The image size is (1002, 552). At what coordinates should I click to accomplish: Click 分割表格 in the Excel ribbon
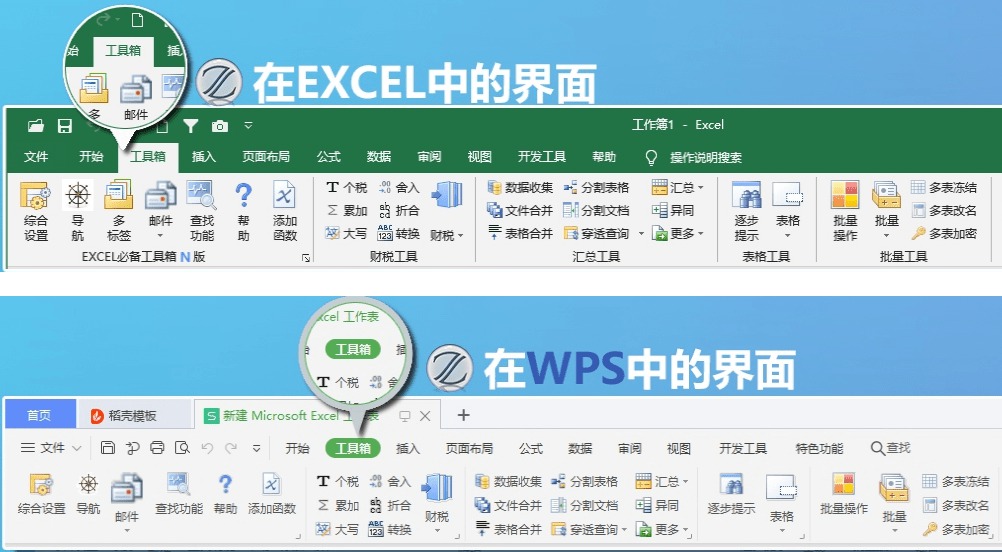pyautogui.click(x=597, y=187)
